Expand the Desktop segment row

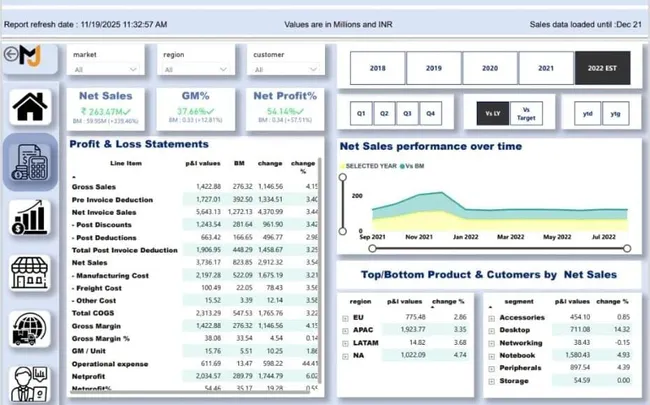(492, 331)
